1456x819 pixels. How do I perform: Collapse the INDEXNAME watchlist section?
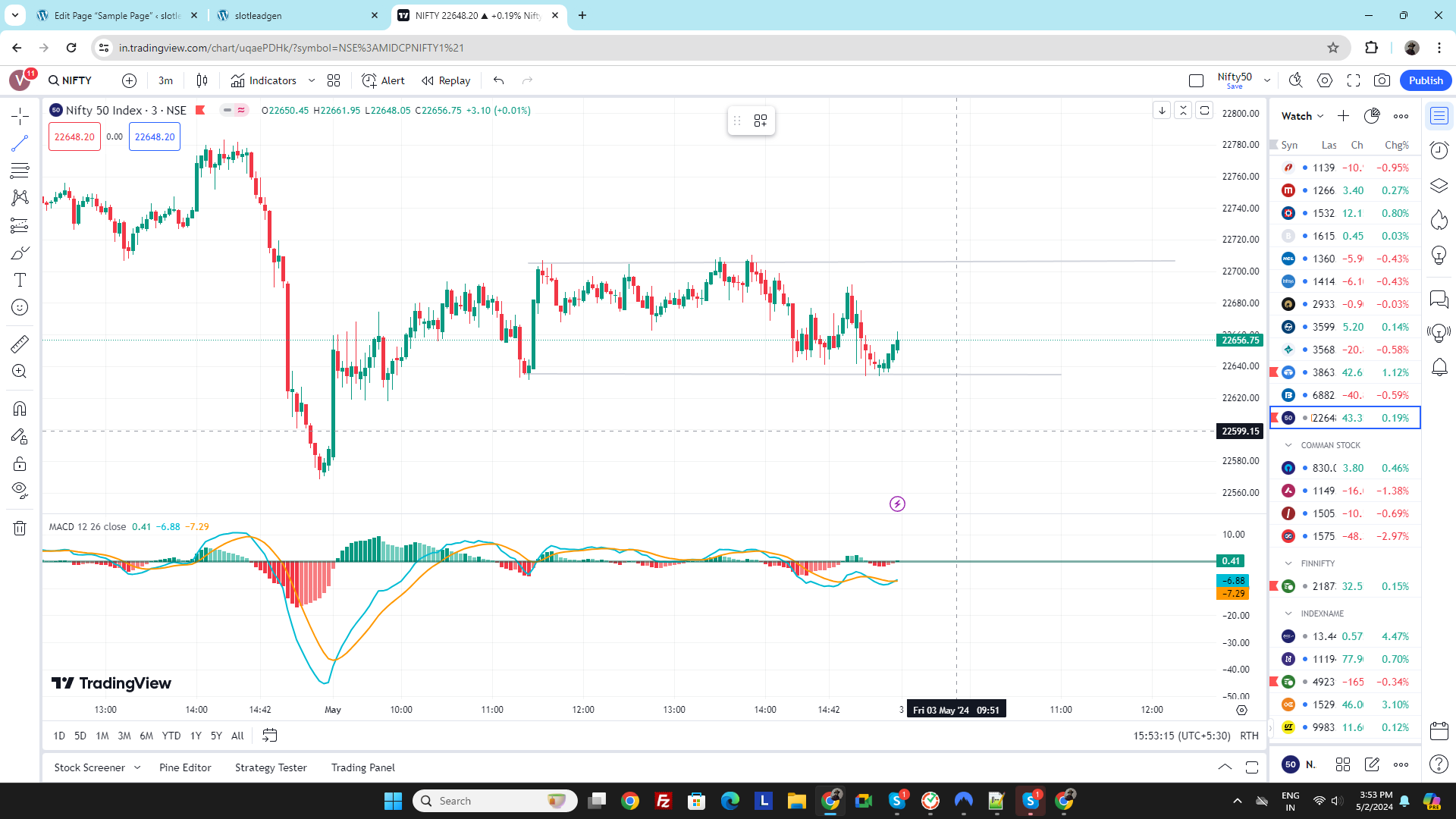(x=1288, y=613)
